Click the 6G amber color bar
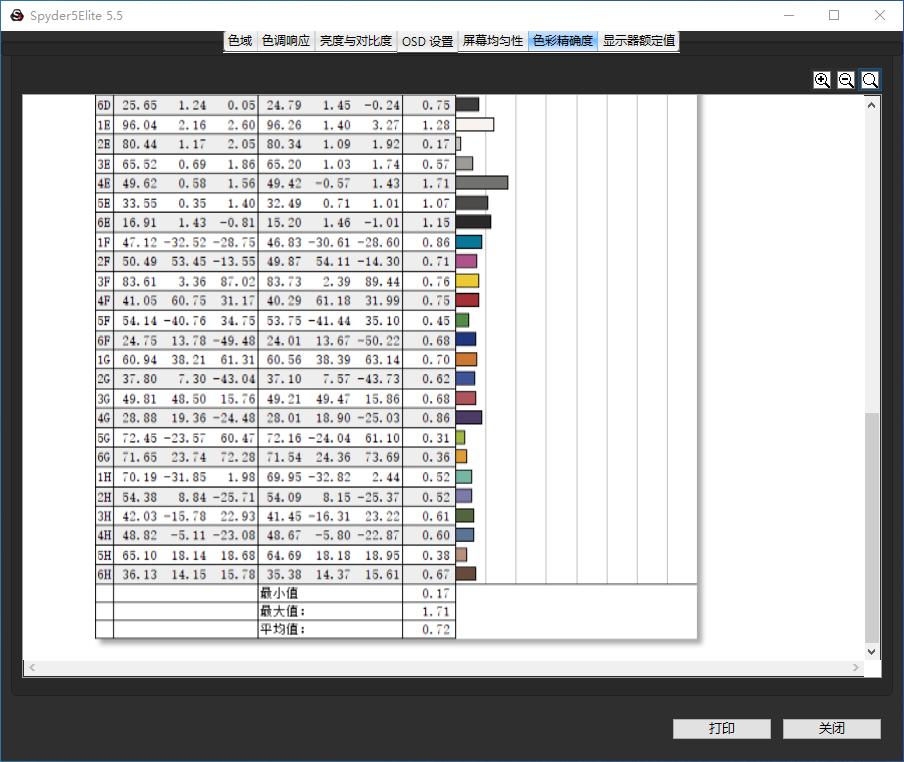904x762 pixels. (x=461, y=457)
